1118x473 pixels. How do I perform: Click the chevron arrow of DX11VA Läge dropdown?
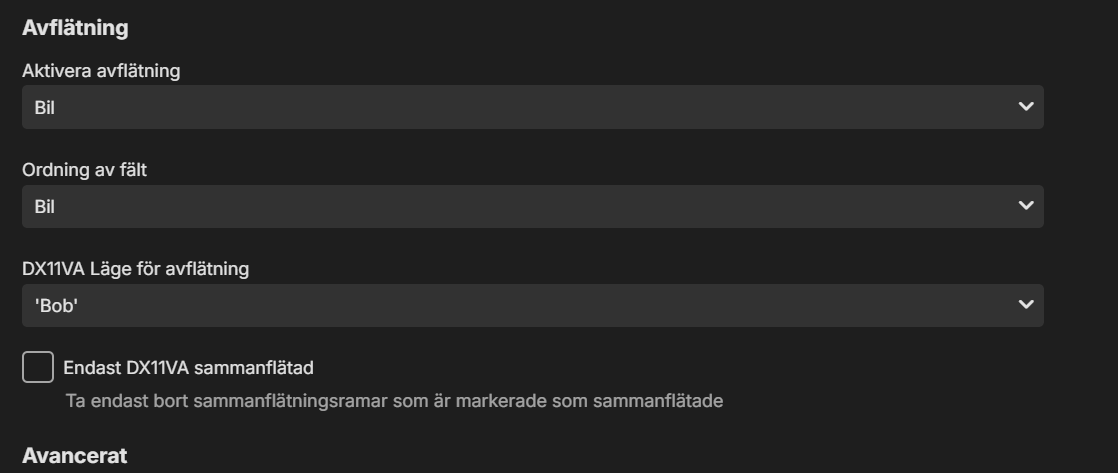pyautogui.click(x=1025, y=305)
